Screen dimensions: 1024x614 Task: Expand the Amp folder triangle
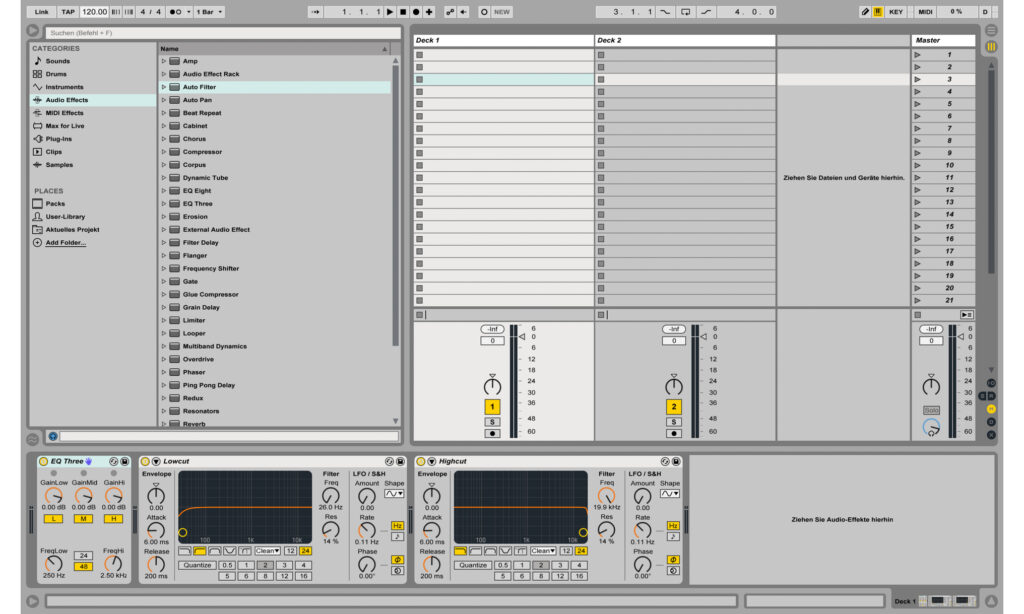(x=164, y=61)
